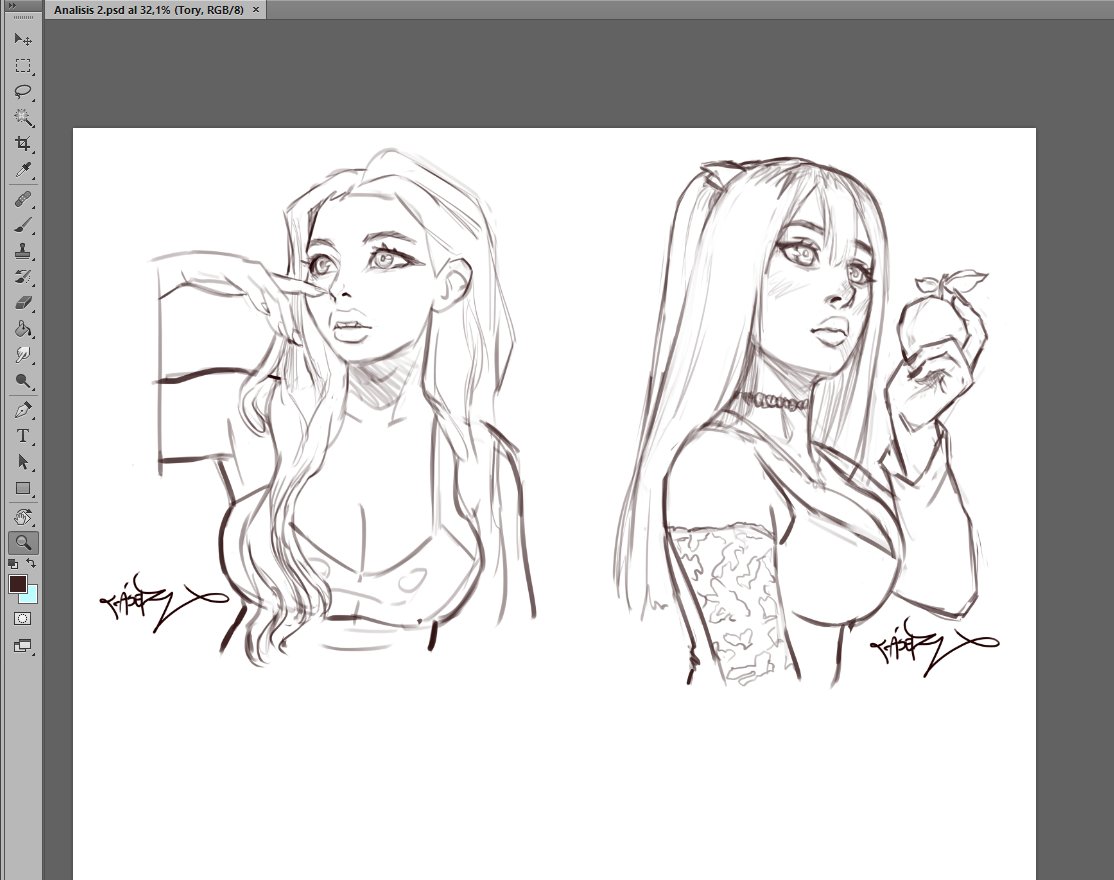Select the Eyedropper tool
This screenshot has height=880, width=1114.
click(23, 170)
